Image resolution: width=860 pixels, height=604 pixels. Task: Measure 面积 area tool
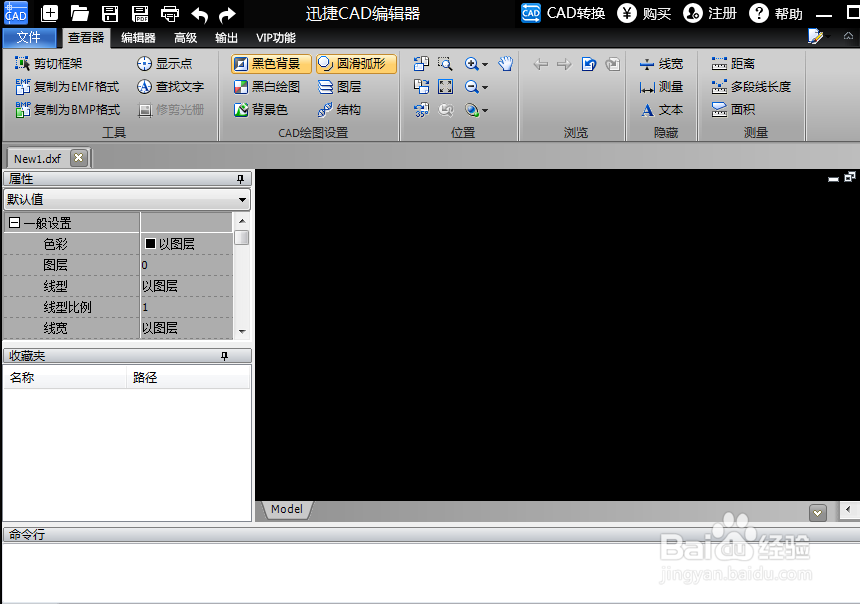[x=733, y=110]
